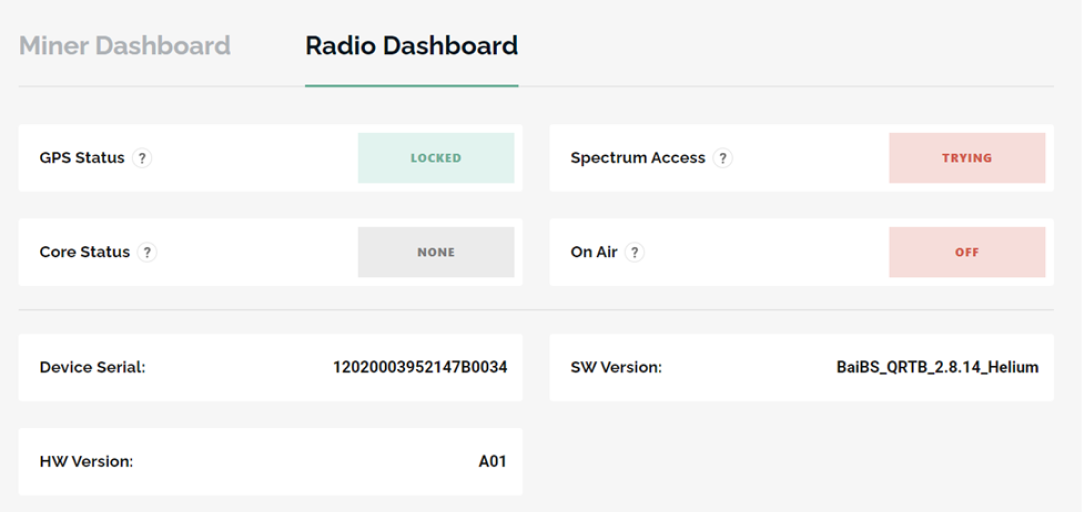Click the LOCKED GPS status badge
The height and width of the screenshot is (512, 1082).
(436, 158)
